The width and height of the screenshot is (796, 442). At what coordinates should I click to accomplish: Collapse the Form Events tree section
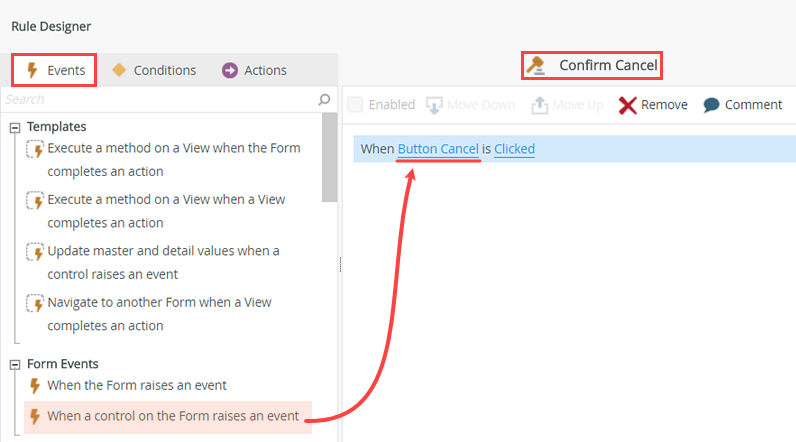click(x=15, y=365)
